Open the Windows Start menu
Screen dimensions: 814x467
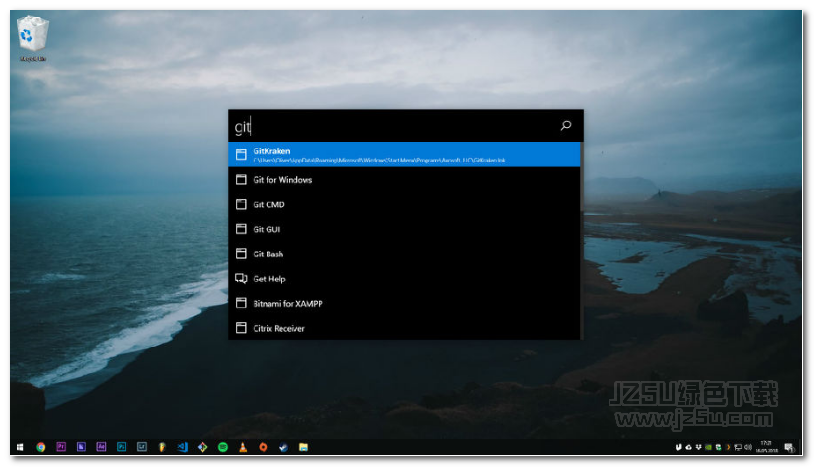(x=20, y=447)
